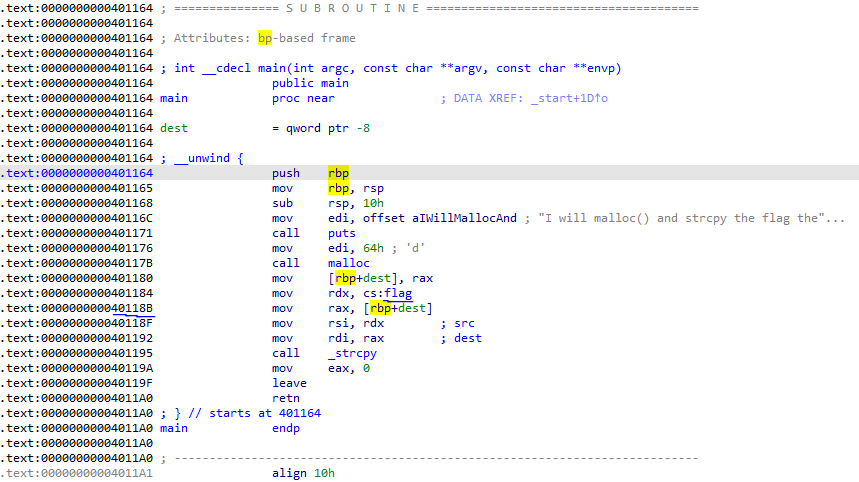This screenshot has height=482, width=859.
Task: Click highlighted 'bp' in Attributes comment
Action: [265, 38]
